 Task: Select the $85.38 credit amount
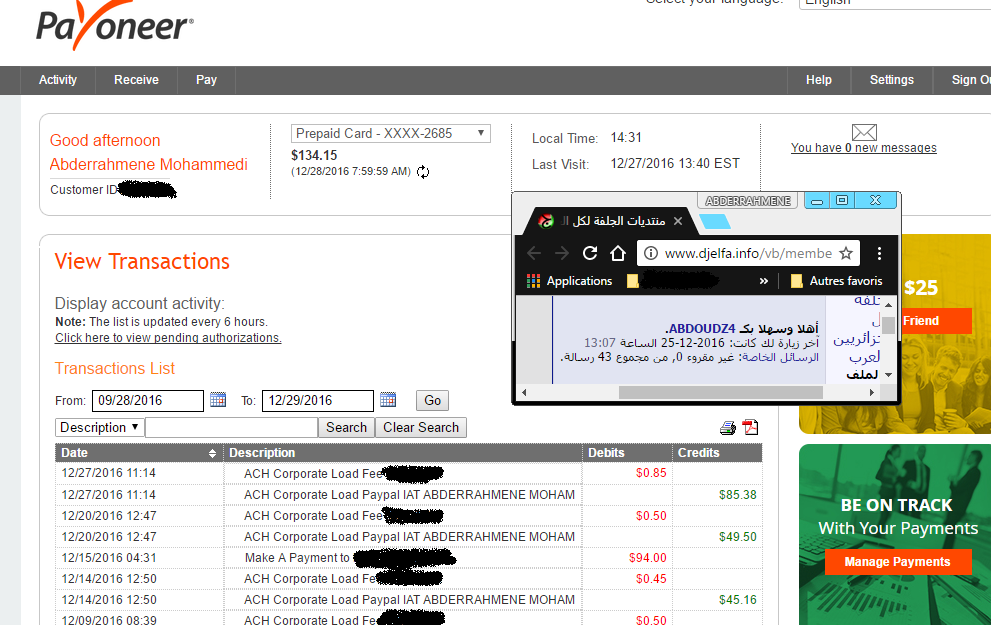click(738, 495)
